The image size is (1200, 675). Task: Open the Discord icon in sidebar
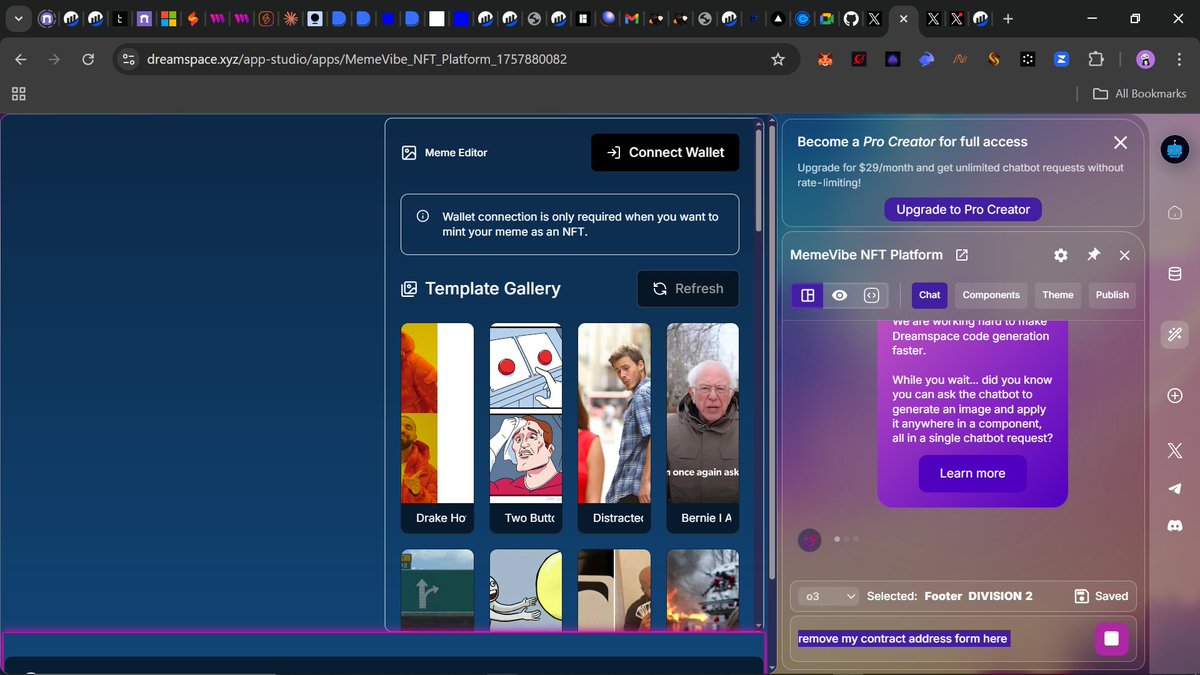click(1175, 524)
